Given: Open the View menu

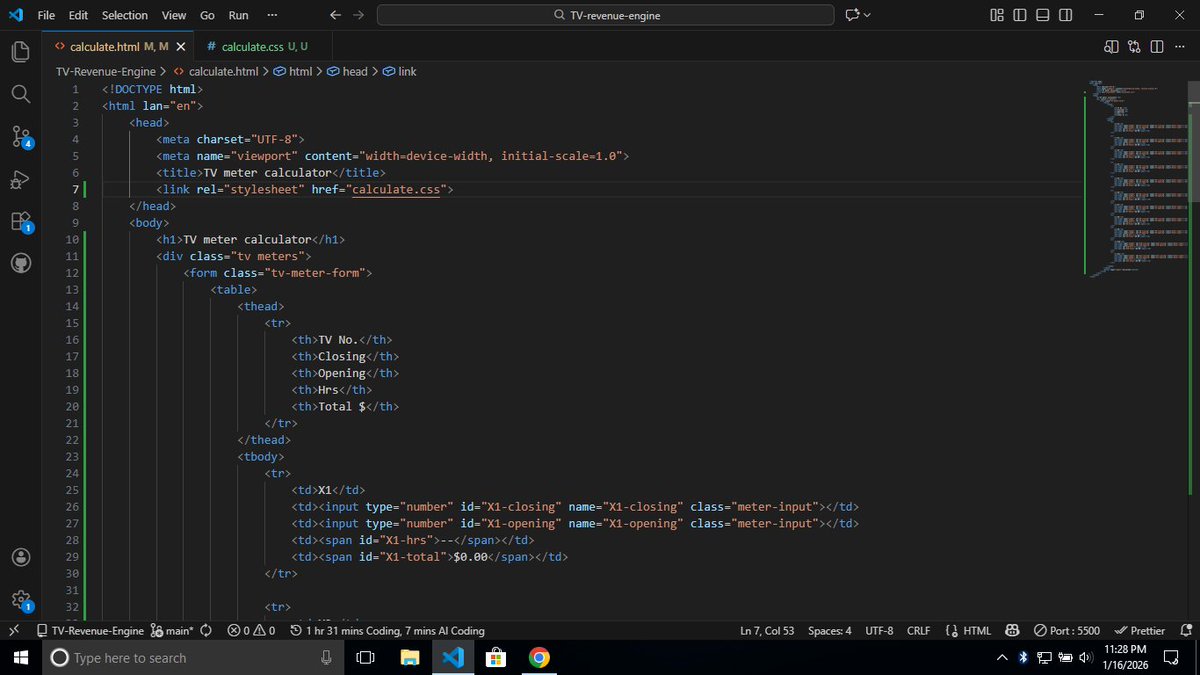Looking at the screenshot, I should (x=174, y=15).
